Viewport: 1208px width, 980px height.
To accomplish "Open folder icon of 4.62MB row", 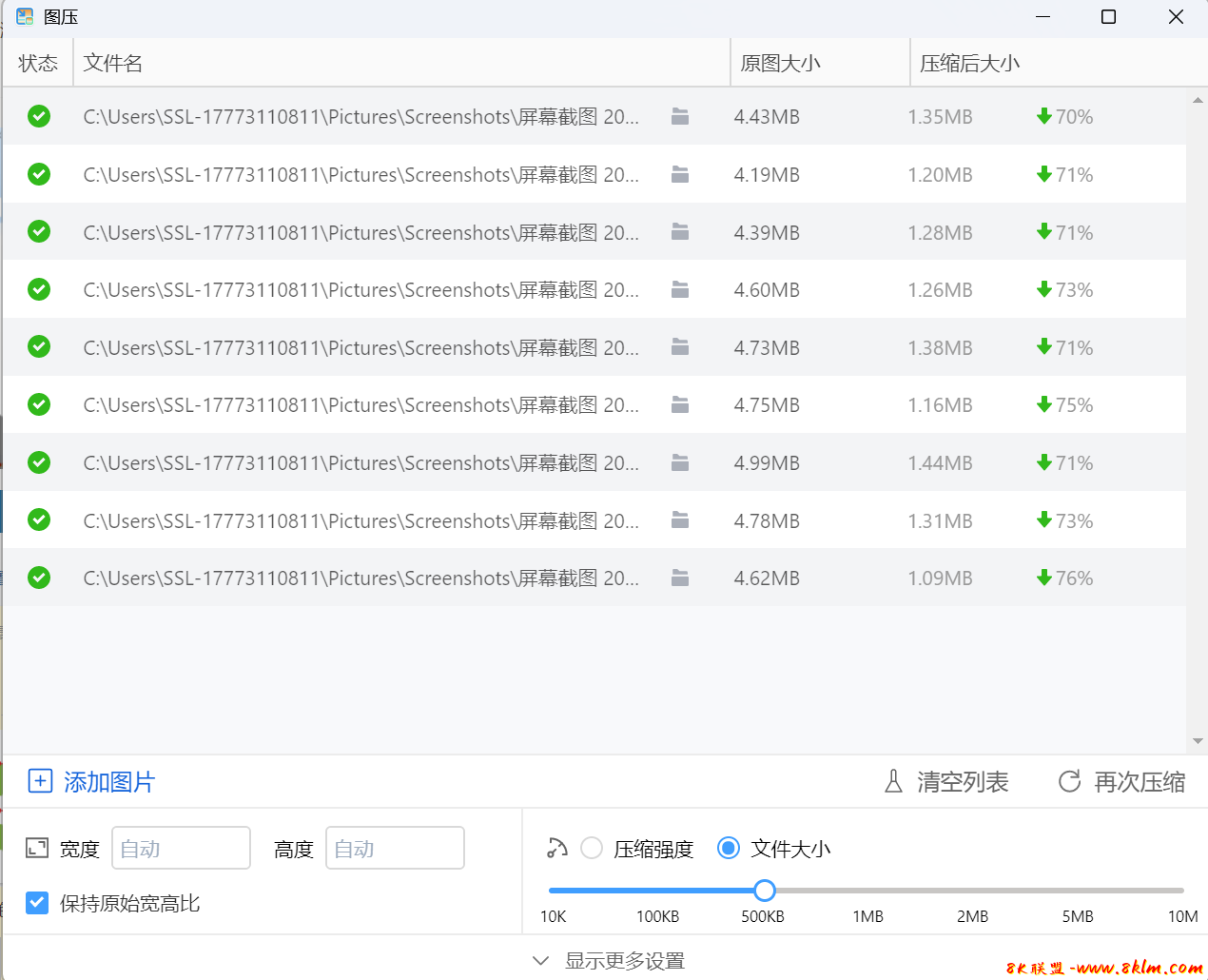I will (679, 578).
